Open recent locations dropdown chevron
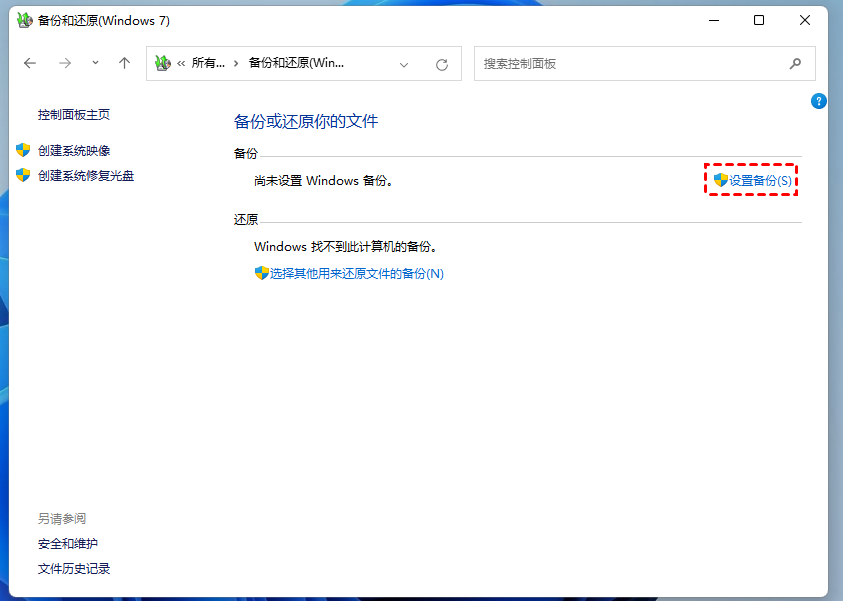The image size is (843, 601). coord(95,63)
